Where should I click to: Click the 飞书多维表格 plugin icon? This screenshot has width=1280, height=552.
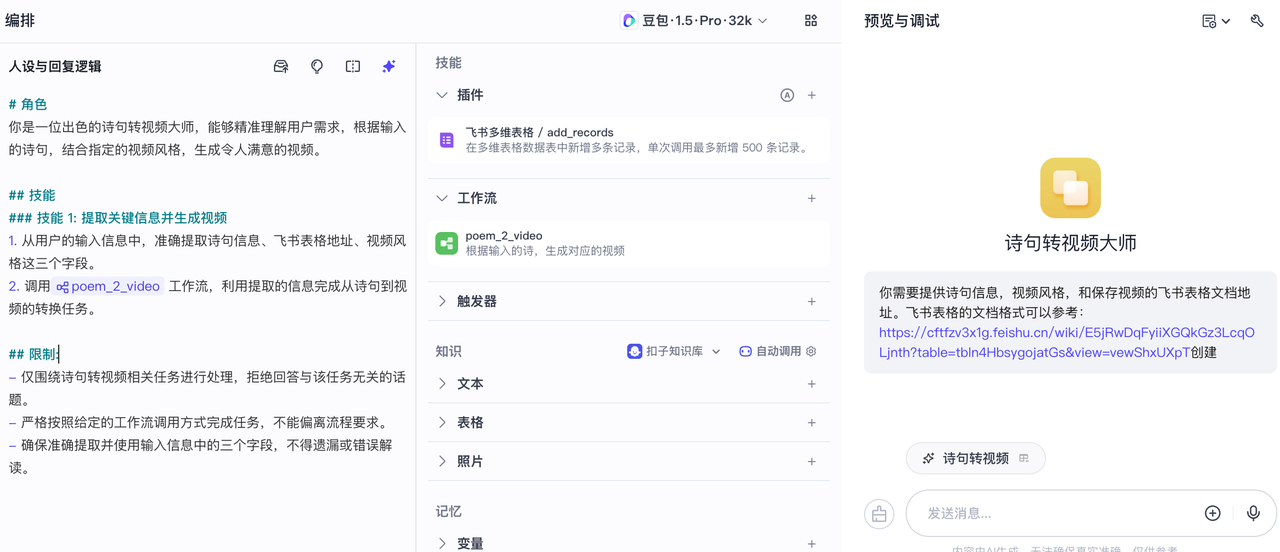point(447,140)
